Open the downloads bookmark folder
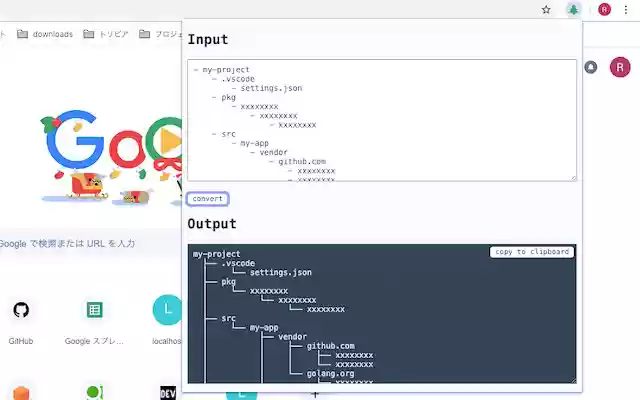Screen dimensions: 640x400 coord(45,34)
